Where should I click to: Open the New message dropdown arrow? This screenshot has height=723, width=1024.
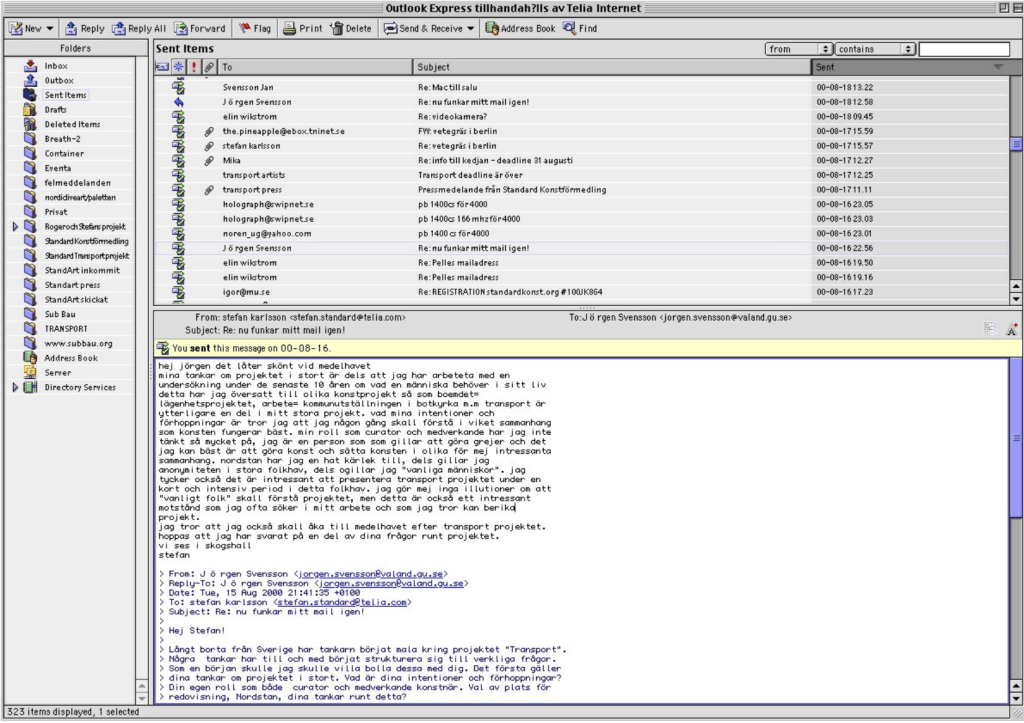(x=50, y=29)
